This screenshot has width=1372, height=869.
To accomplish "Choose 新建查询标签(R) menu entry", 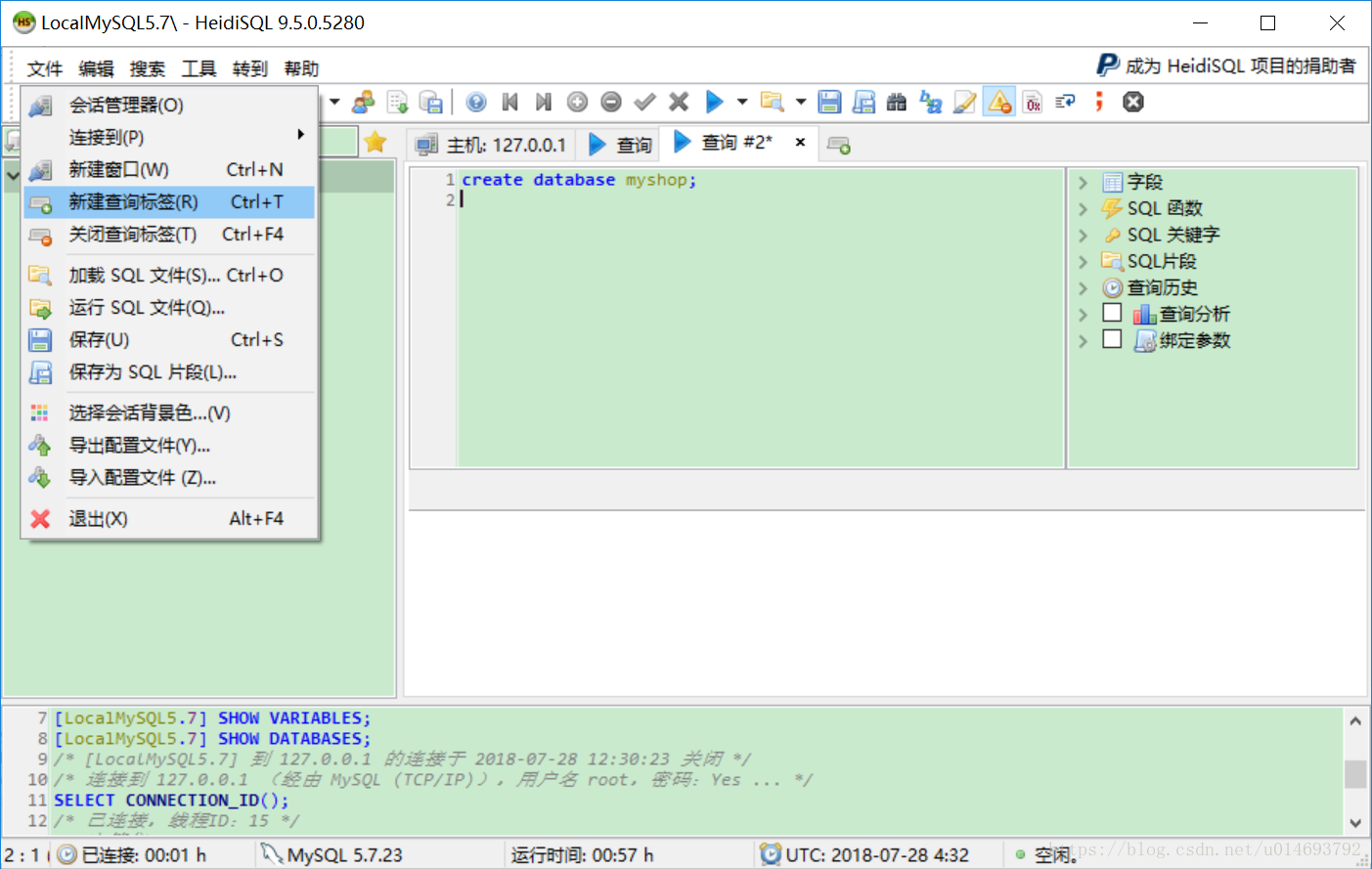I will coord(169,201).
